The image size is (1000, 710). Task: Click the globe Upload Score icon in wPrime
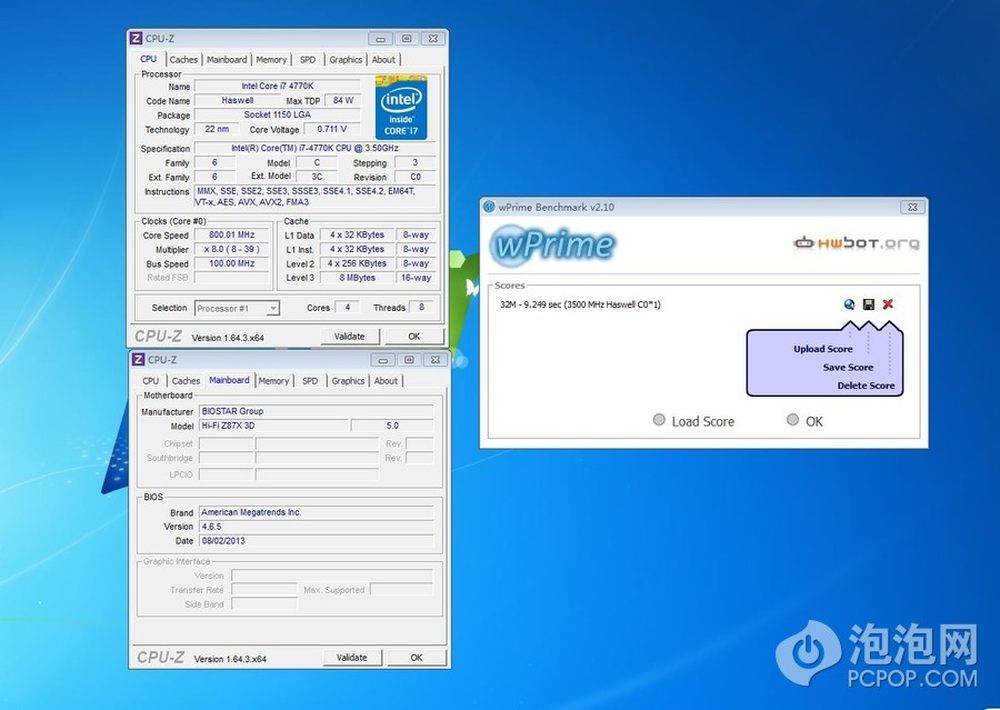tap(849, 304)
